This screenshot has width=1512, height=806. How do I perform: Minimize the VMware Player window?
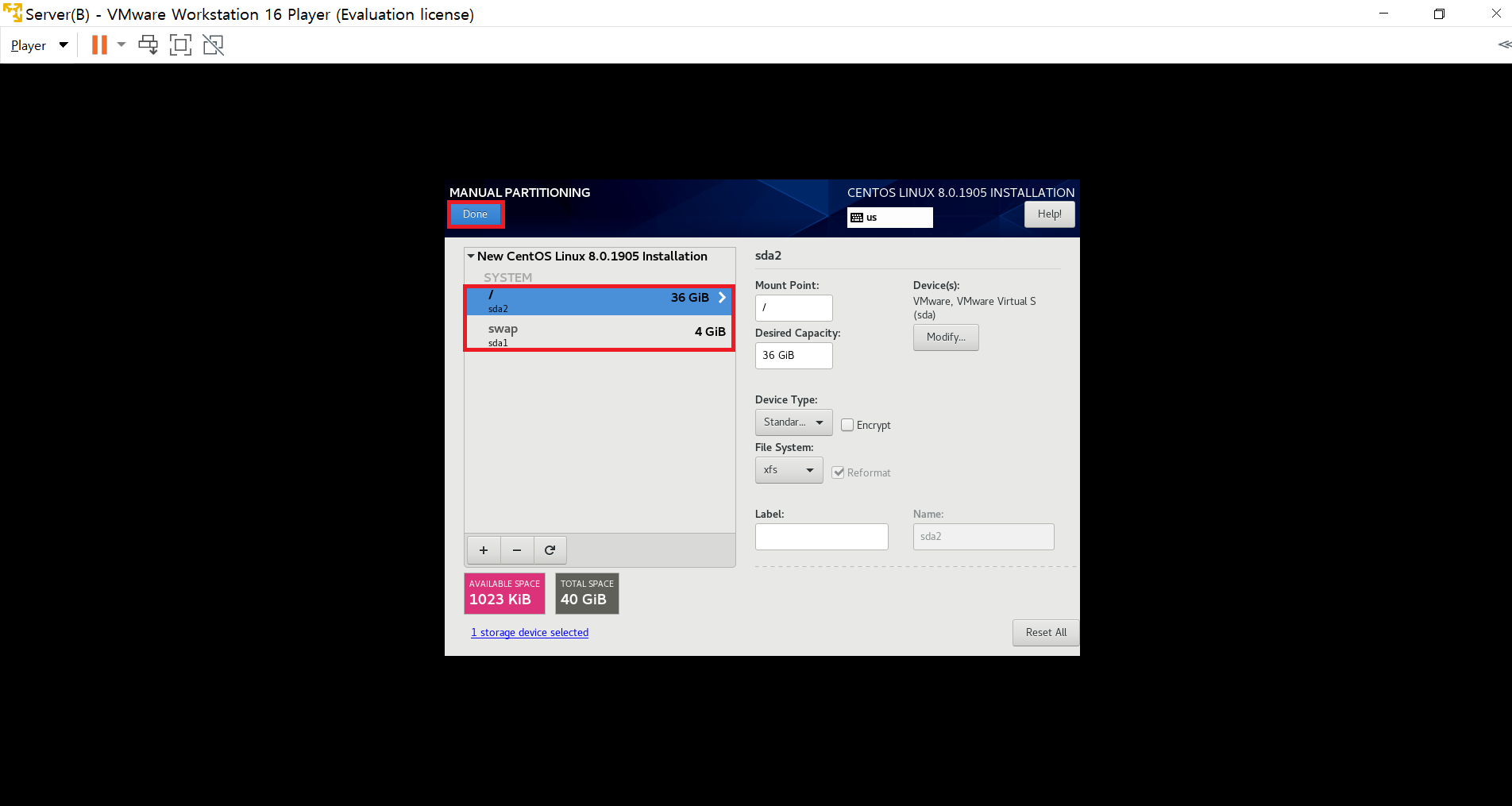click(x=1383, y=13)
